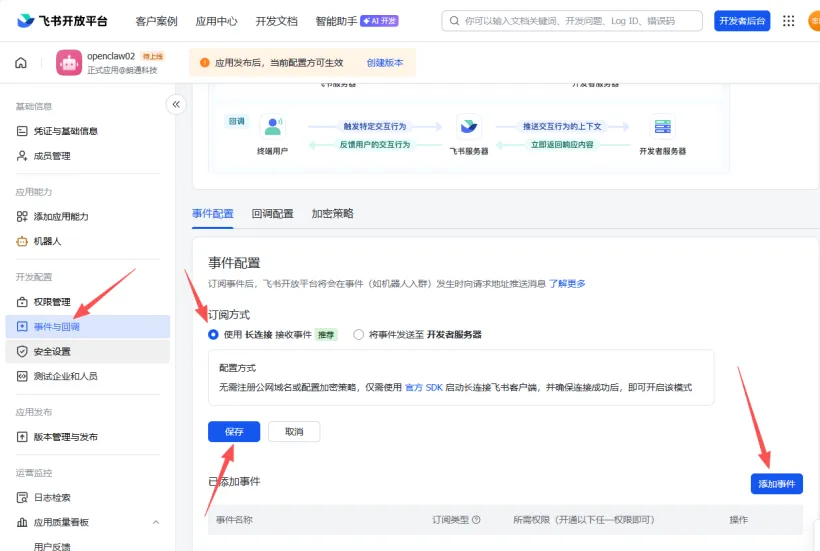Focus the documentation search field
This screenshot has height=551, width=820.
pos(572,21)
